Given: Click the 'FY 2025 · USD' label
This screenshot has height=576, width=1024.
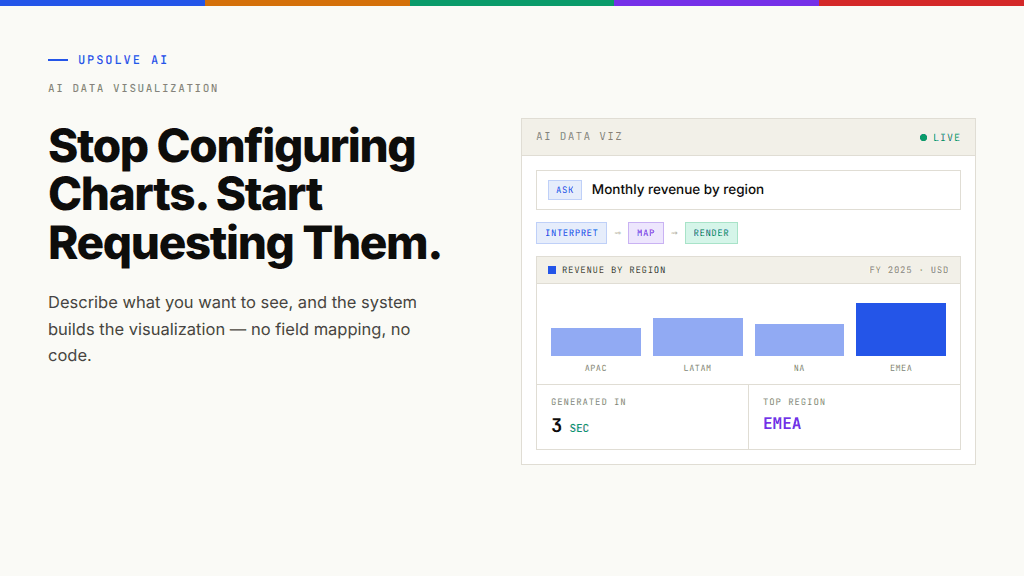Looking at the screenshot, I should point(908,270).
